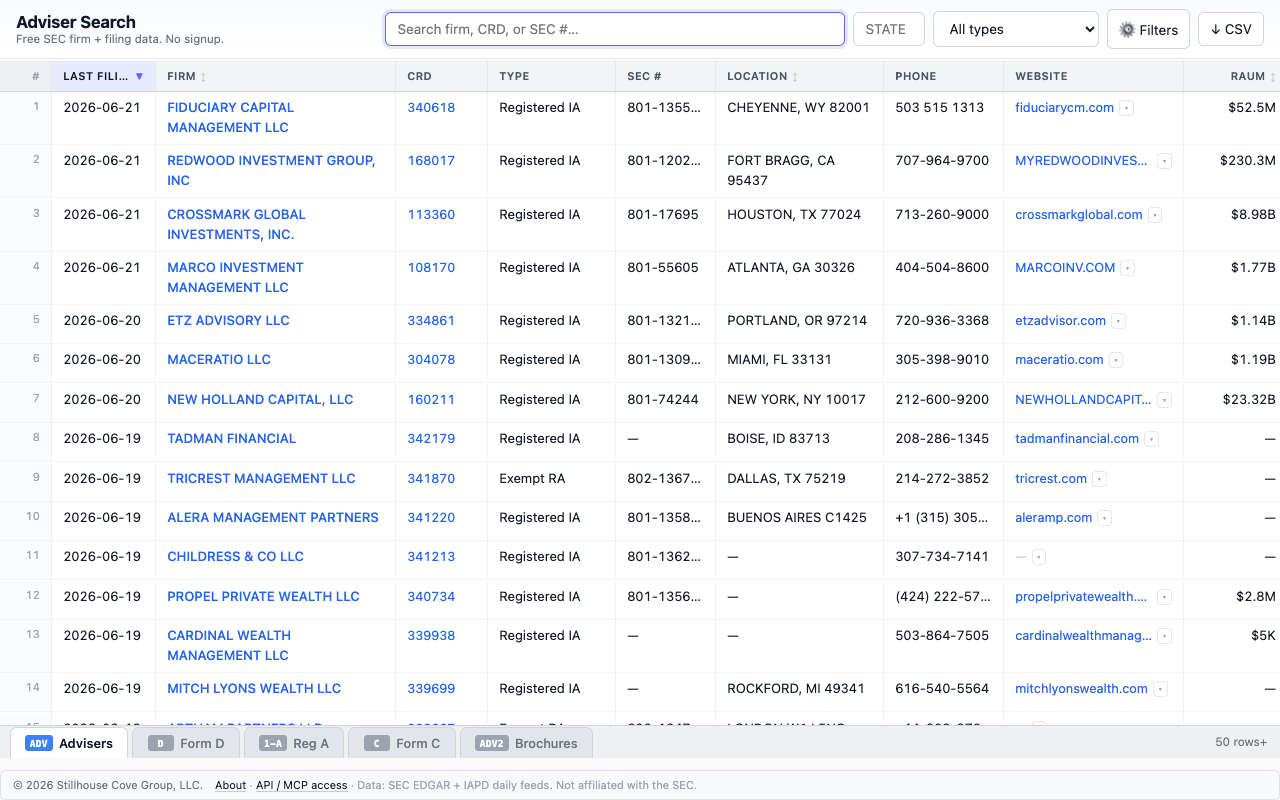Screen dimensions: 1280x800
Task: Expand website menu for MARCOINV.COM
Action: tap(1128, 268)
